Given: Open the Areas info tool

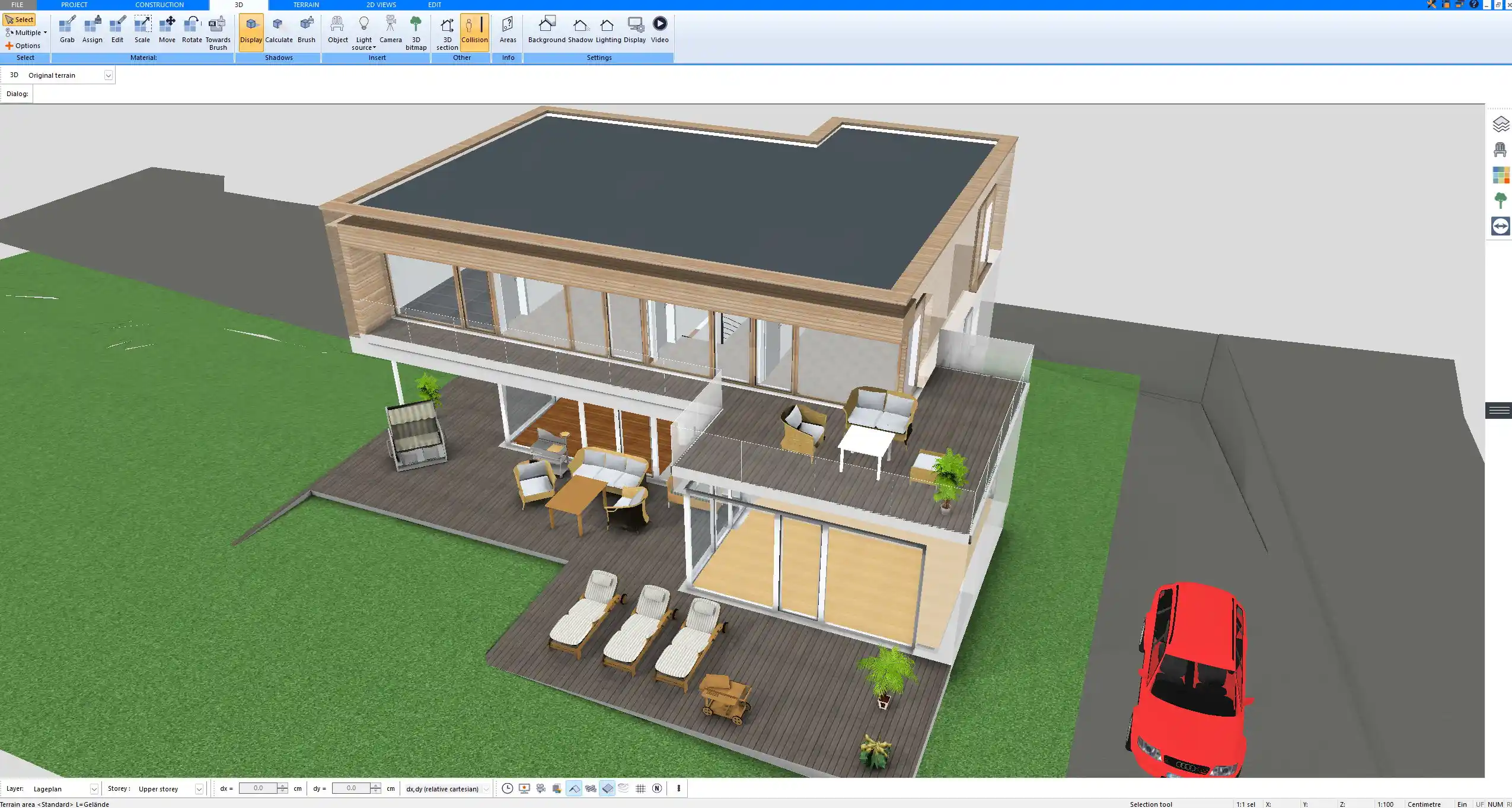Looking at the screenshot, I should pos(508,30).
